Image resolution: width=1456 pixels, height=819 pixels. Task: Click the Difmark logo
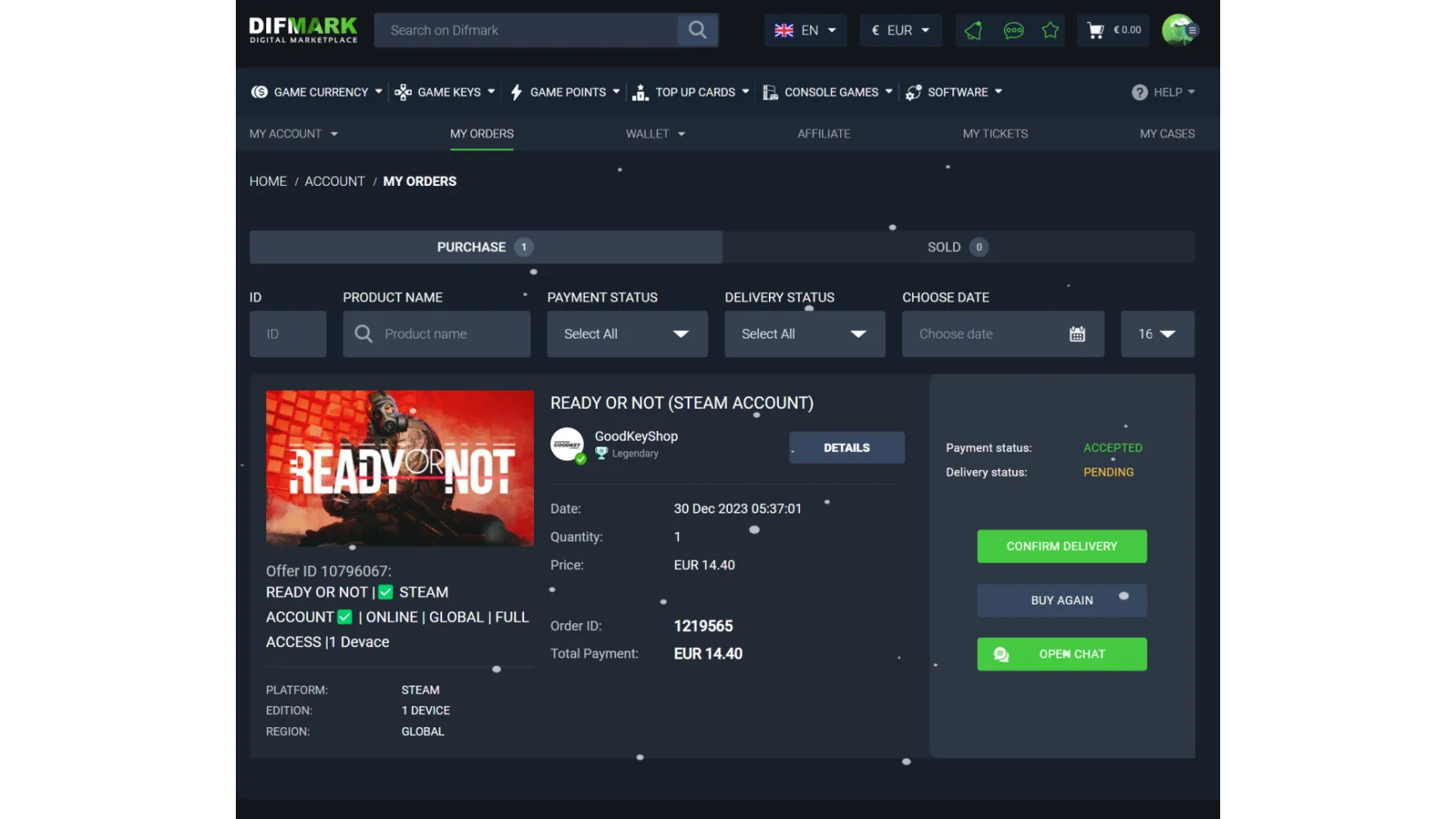click(x=303, y=30)
